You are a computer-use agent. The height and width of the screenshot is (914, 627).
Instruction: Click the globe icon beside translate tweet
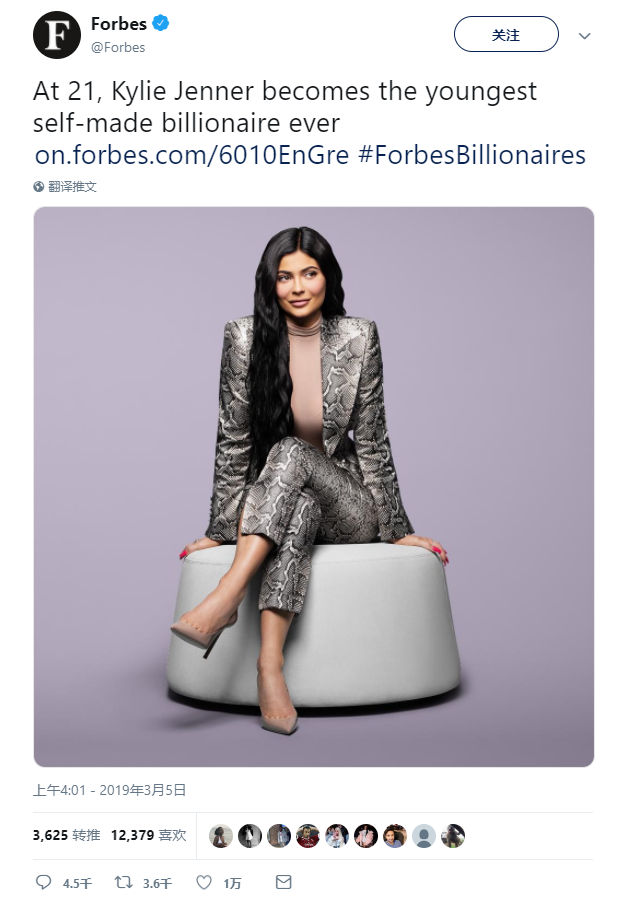(38, 187)
